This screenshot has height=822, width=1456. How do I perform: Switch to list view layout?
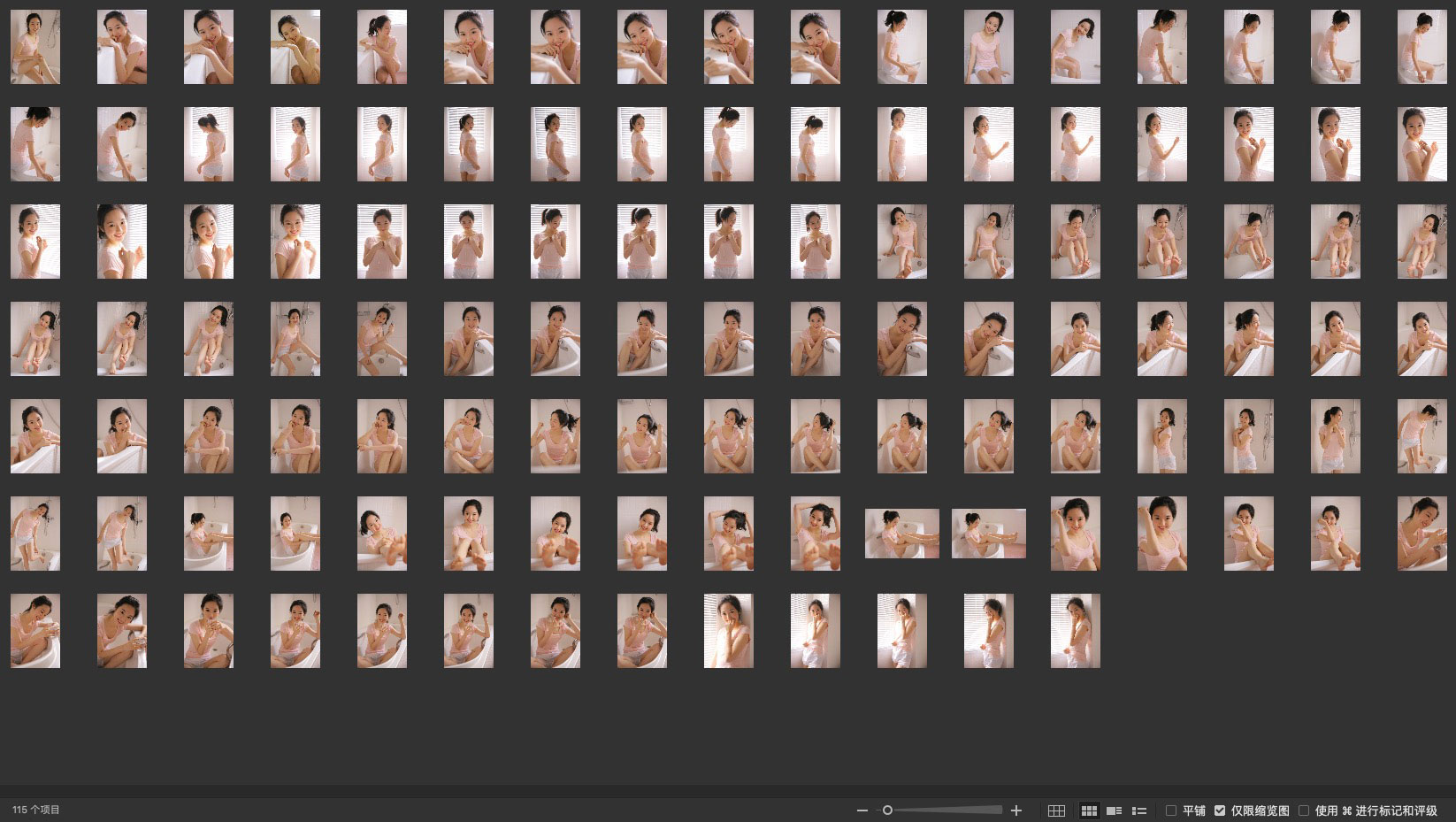tap(1139, 810)
